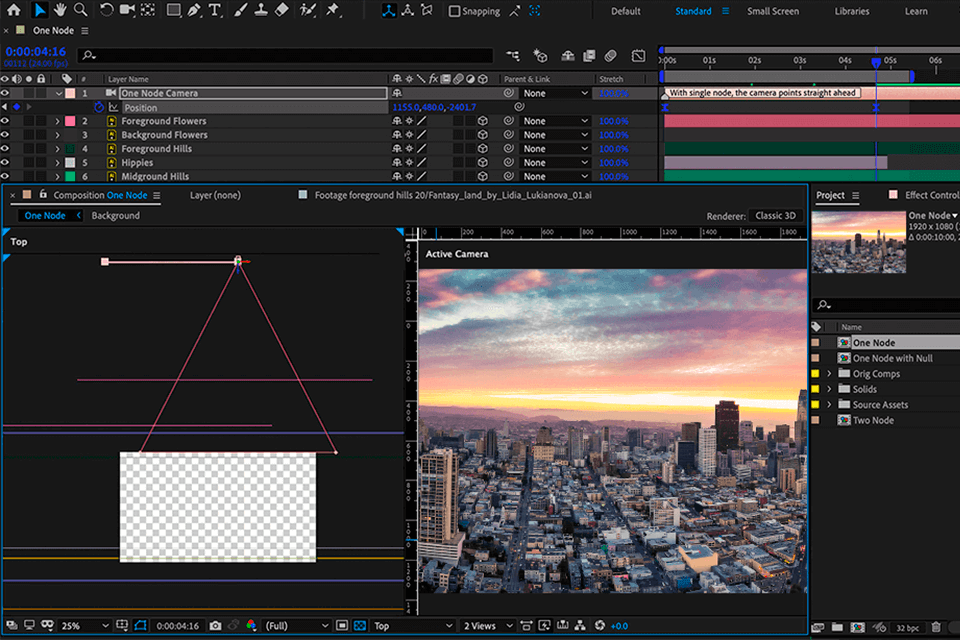960x640 pixels.
Task: Hide the Foreground Flowers layer
Action: pyautogui.click(x=5, y=121)
